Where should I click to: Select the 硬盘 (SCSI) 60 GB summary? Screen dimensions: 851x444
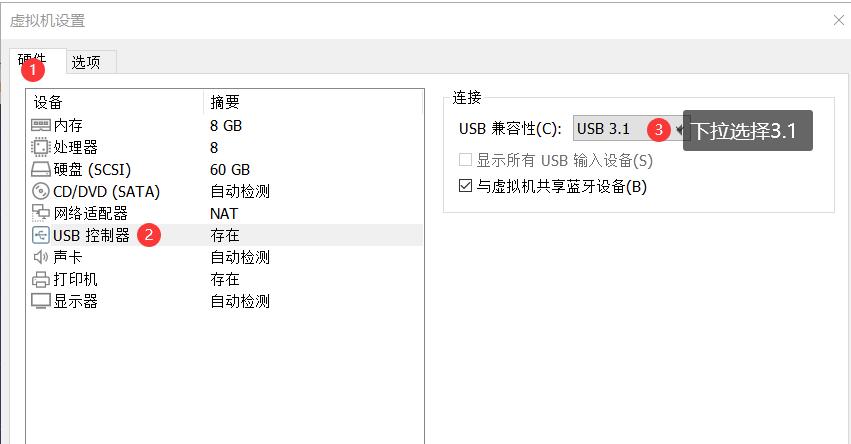pos(230,169)
